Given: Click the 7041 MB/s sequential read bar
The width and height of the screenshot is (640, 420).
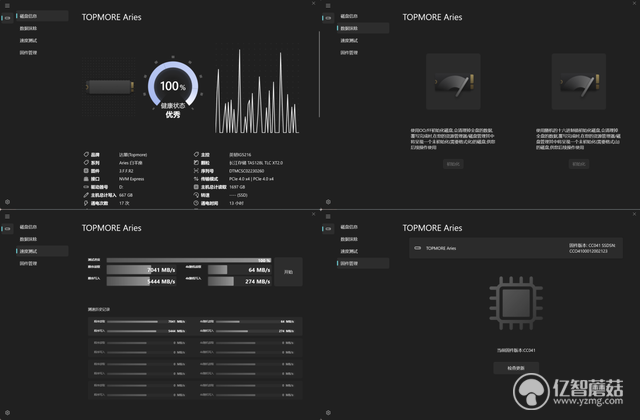Looking at the screenshot, I should coord(142,270).
